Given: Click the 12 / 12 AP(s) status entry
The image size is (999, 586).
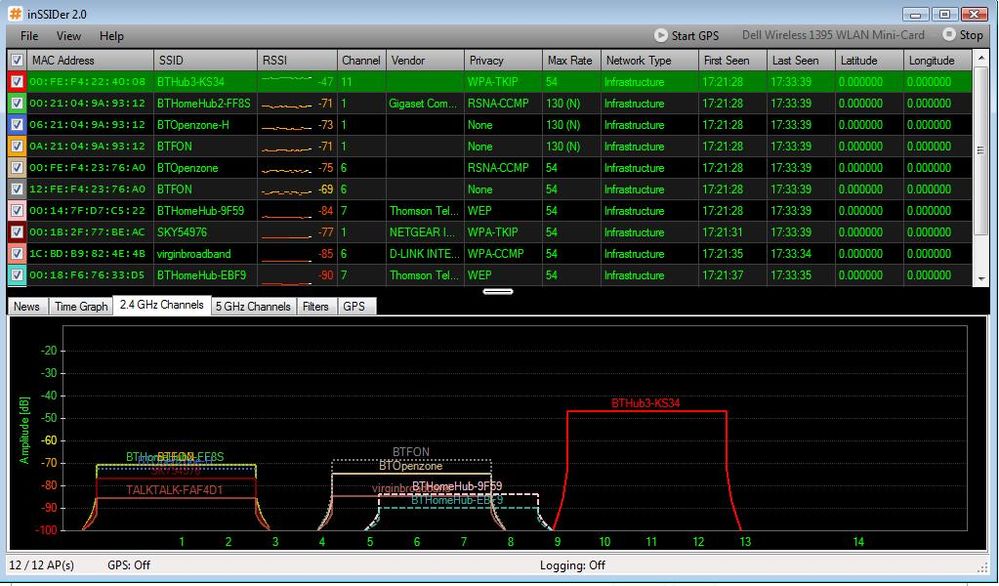Looking at the screenshot, I should [41, 565].
